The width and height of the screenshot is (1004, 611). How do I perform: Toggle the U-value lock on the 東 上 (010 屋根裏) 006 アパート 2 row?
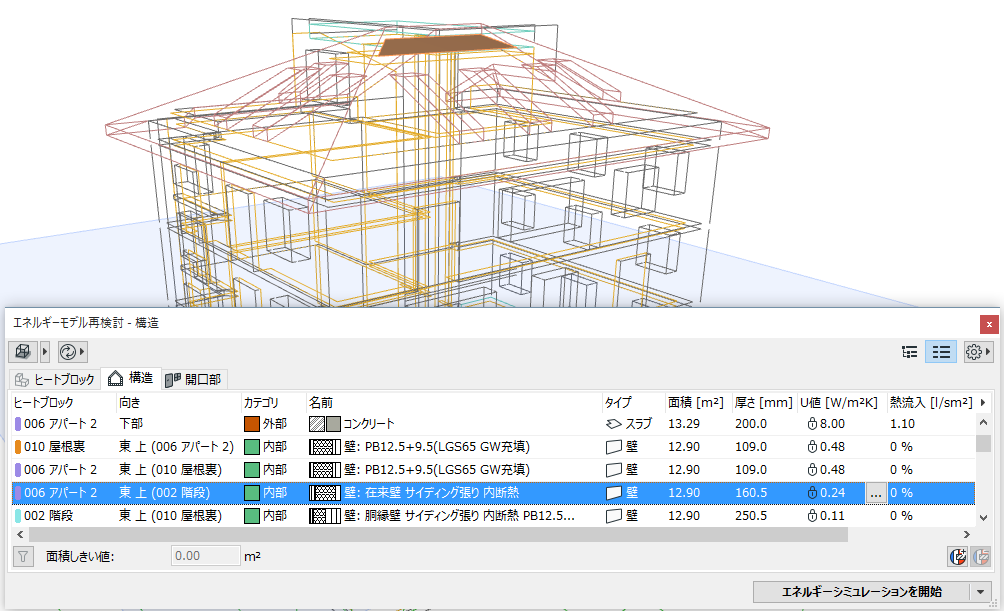[812, 470]
